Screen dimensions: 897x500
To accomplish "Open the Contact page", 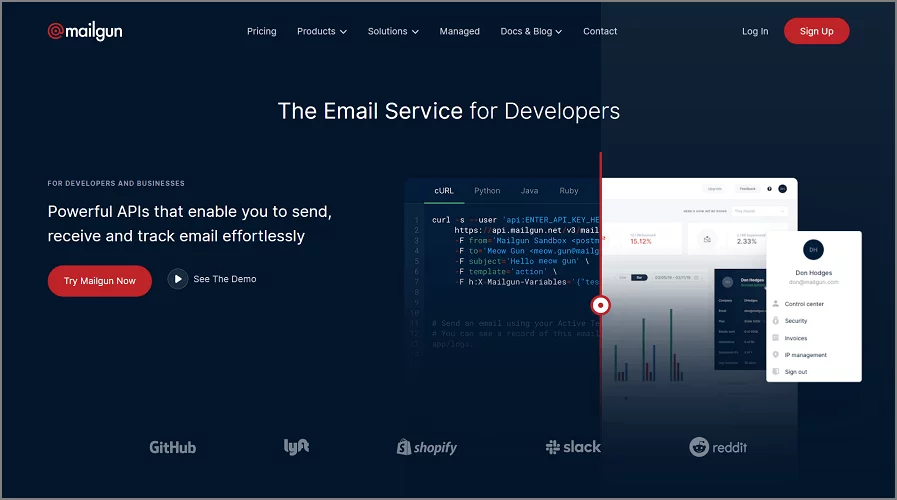I will pyautogui.click(x=600, y=31).
